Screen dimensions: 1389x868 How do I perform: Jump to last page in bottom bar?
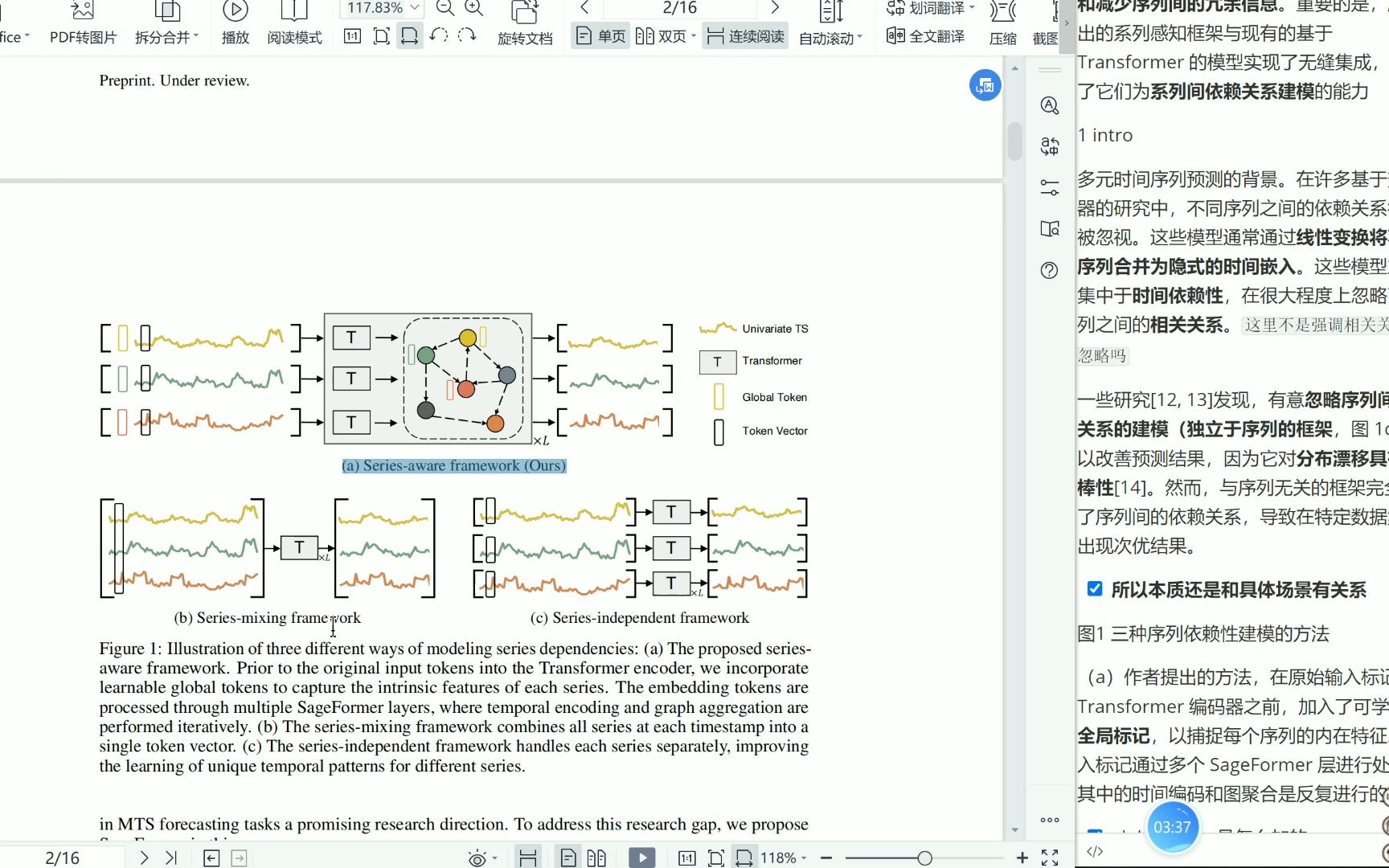[x=170, y=858]
